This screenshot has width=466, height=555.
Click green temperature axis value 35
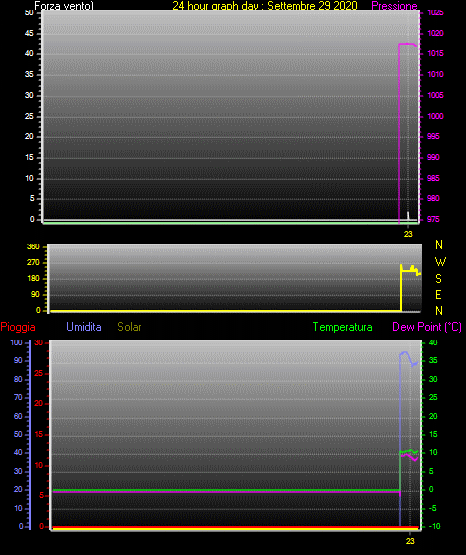433,360
